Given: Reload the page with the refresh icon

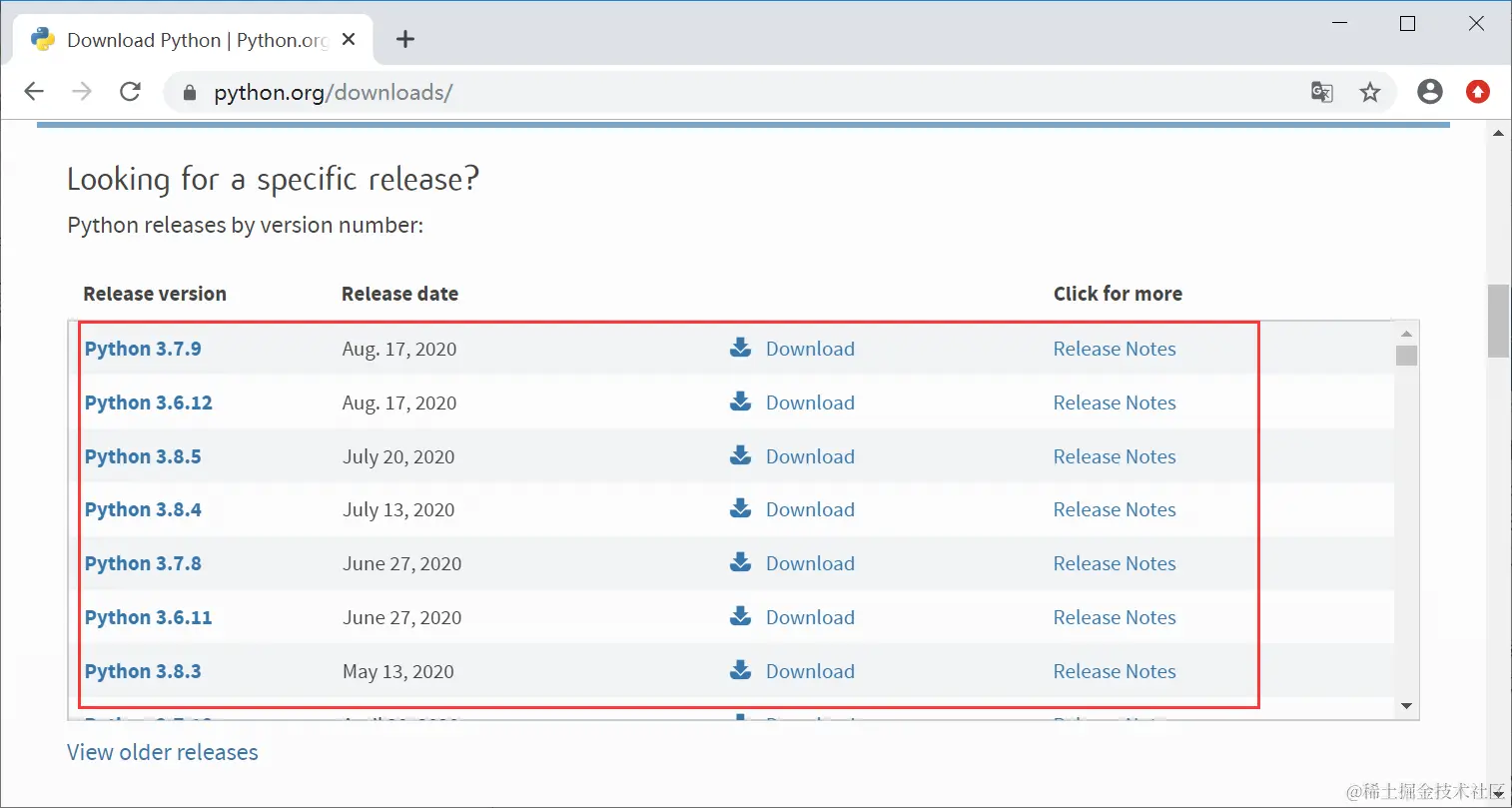Looking at the screenshot, I should point(130,92).
